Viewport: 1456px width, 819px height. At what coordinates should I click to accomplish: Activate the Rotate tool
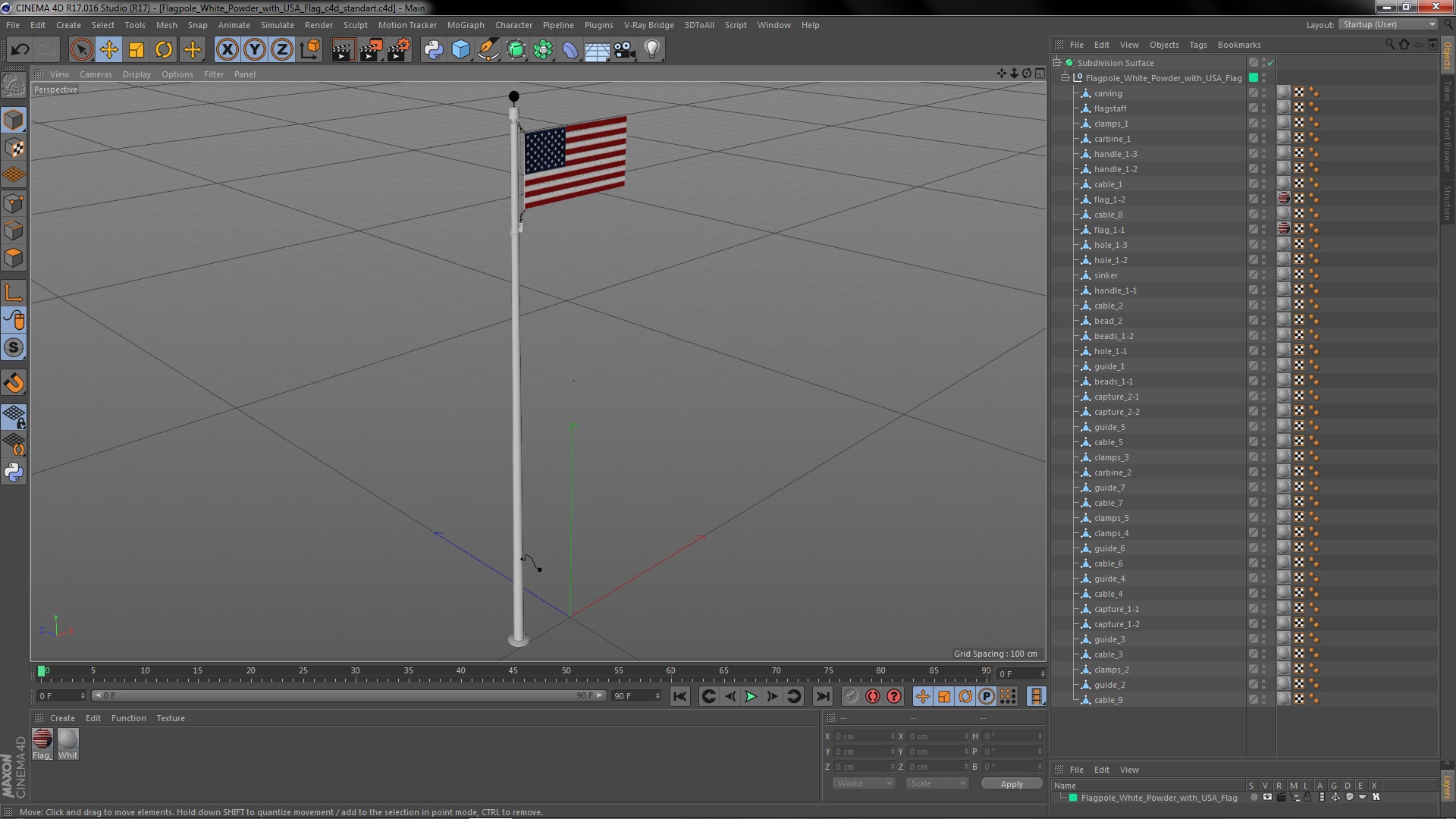point(164,50)
